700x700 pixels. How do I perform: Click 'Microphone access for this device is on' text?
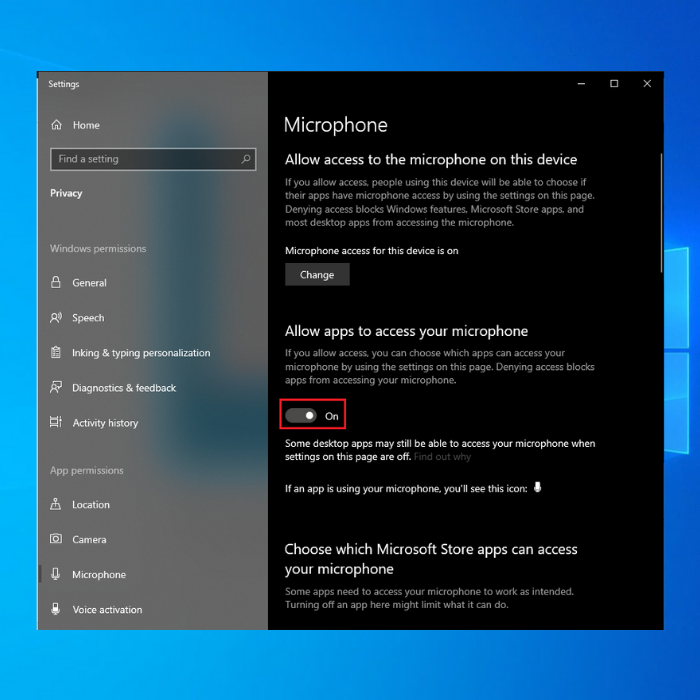point(371,250)
